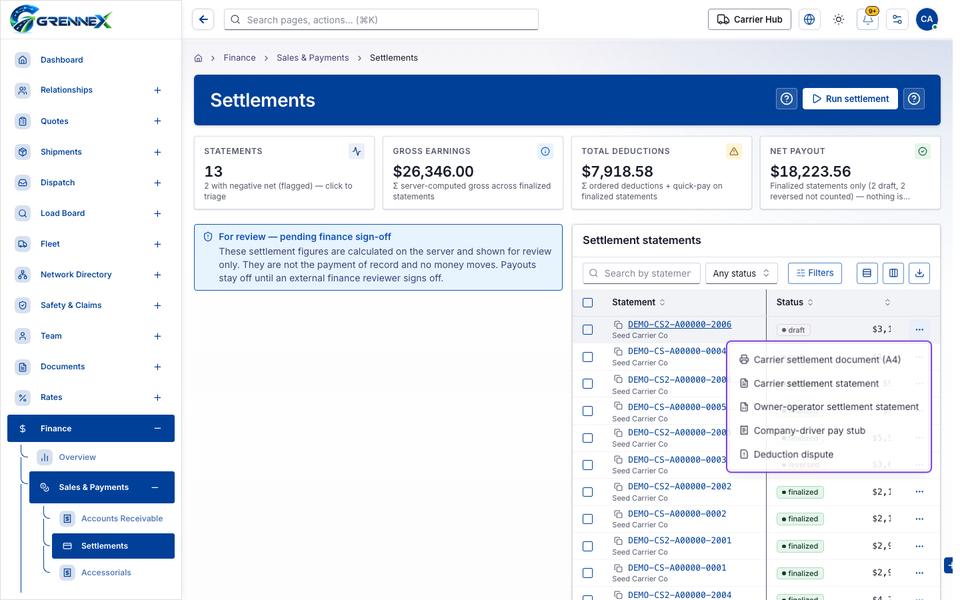Expand the Shipments sidebar section
Viewport: 960px width, 600px height.
coord(157,152)
